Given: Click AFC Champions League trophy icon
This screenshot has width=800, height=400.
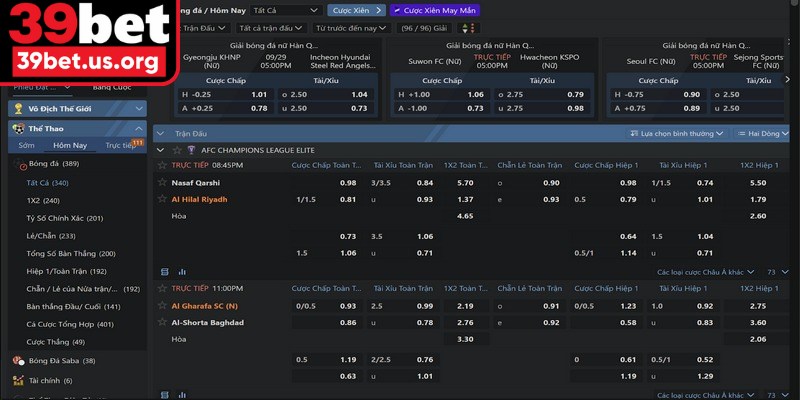Looking at the screenshot, I should (x=193, y=150).
